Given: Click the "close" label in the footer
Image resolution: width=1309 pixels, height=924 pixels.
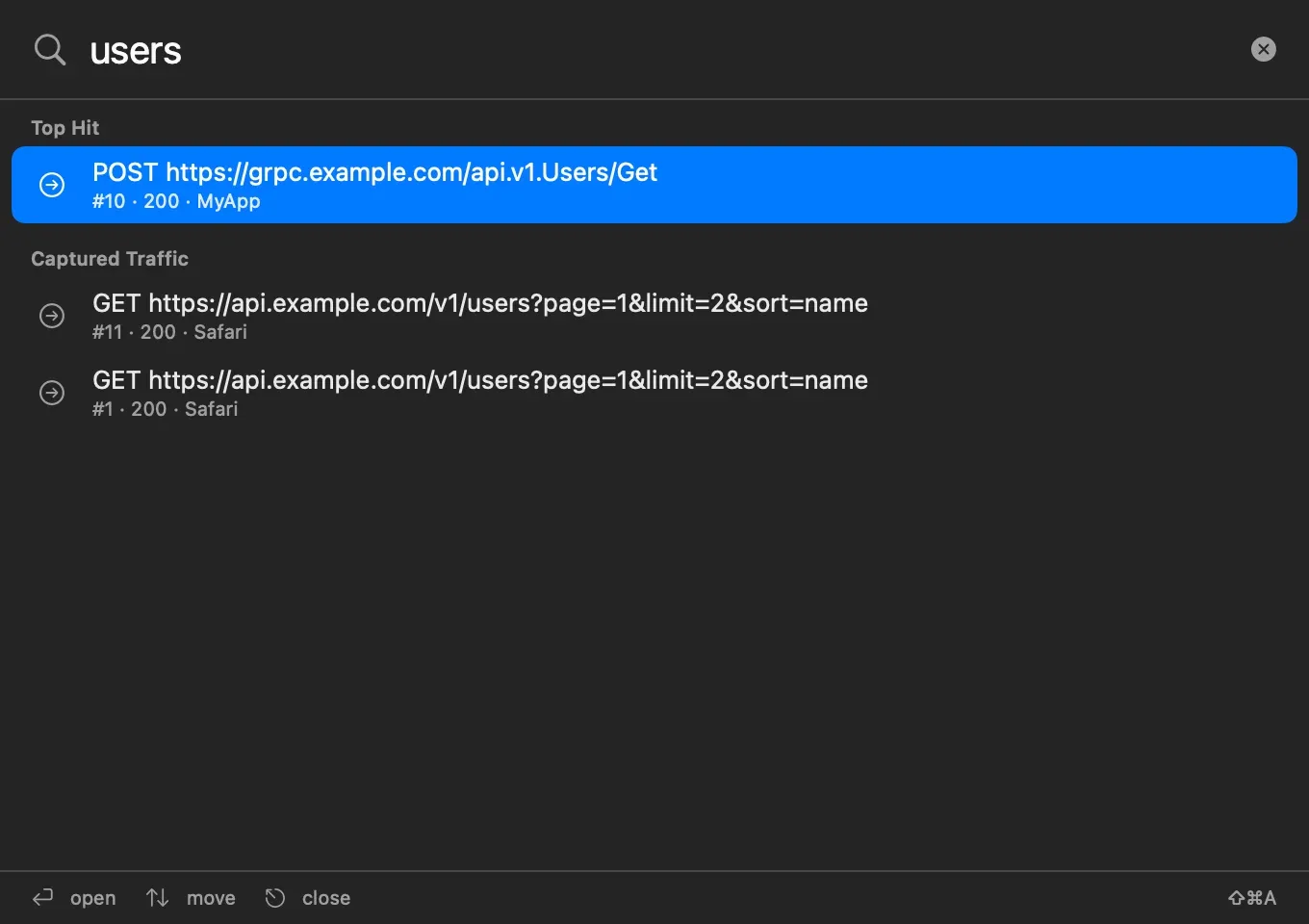Looking at the screenshot, I should point(326,898).
